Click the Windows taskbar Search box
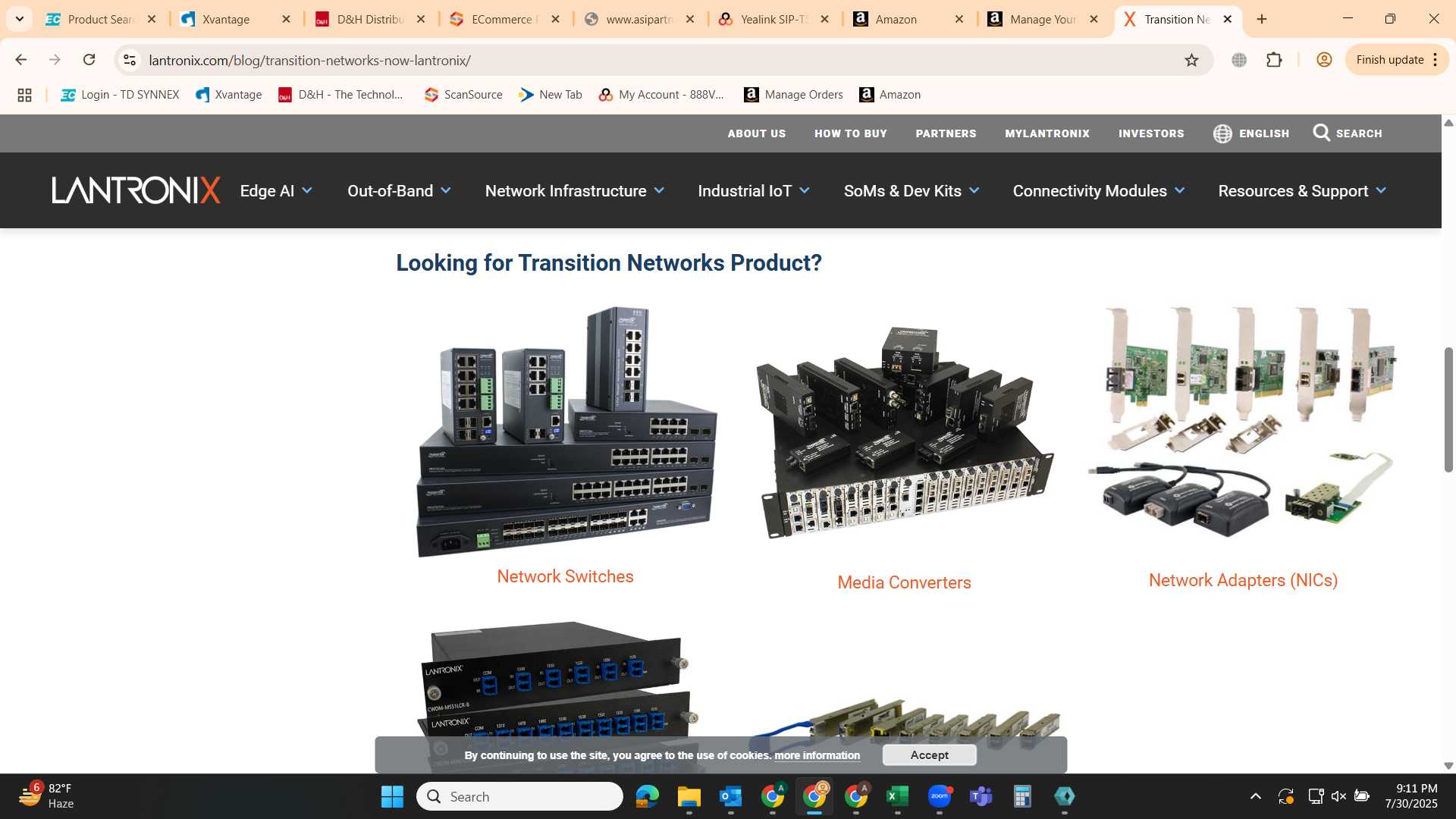1456x819 pixels. (519, 796)
